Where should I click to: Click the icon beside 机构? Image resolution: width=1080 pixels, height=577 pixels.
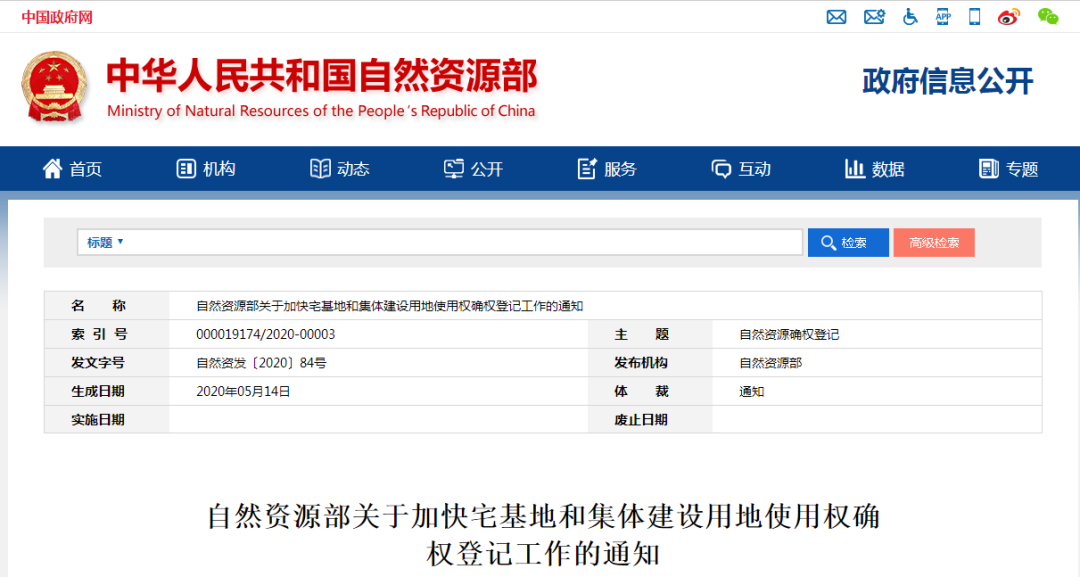click(x=186, y=169)
